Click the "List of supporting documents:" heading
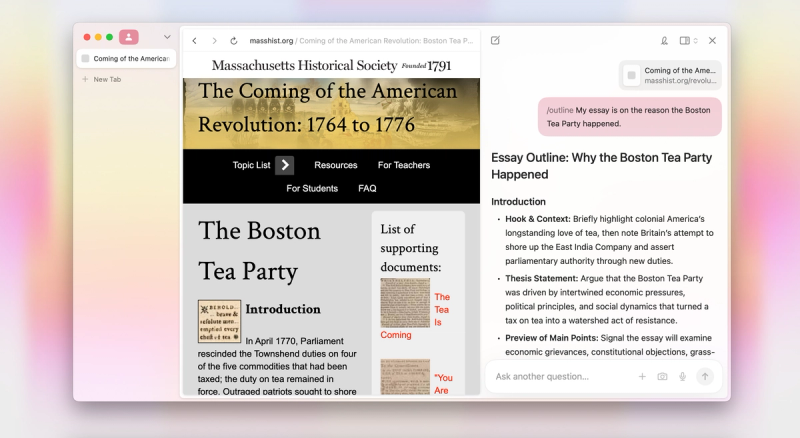Image resolution: width=800 pixels, height=438 pixels. coord(411,248)
